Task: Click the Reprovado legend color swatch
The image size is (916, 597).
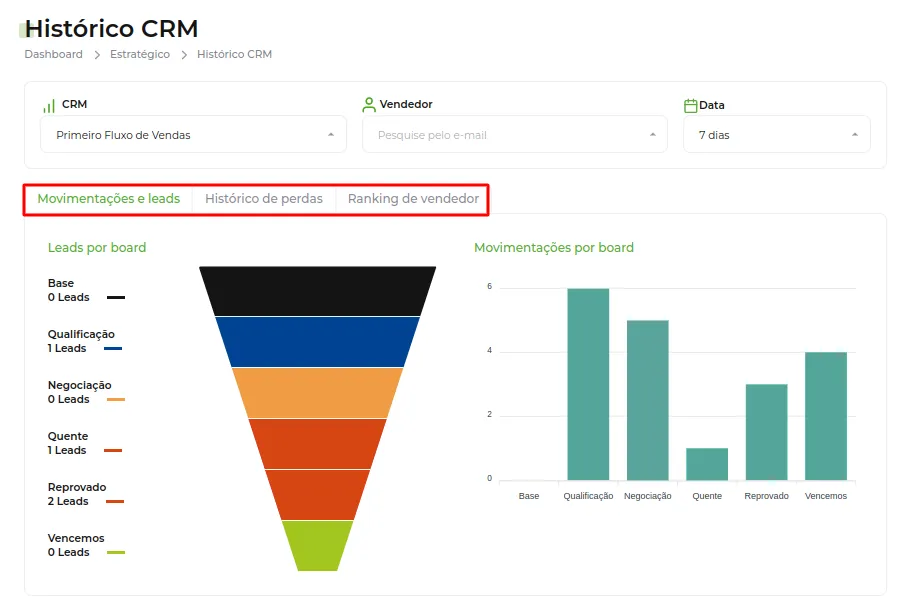Action: pos(115,501)
